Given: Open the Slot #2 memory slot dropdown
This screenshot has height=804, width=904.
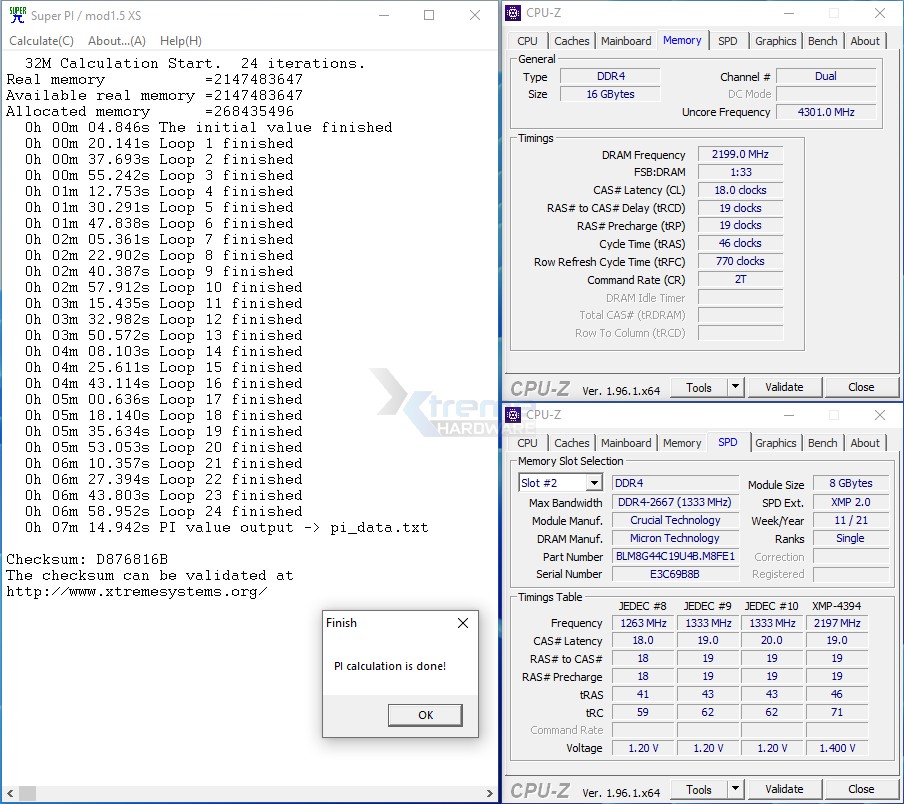Looking at the screenshot, I should tap(594, 483).
